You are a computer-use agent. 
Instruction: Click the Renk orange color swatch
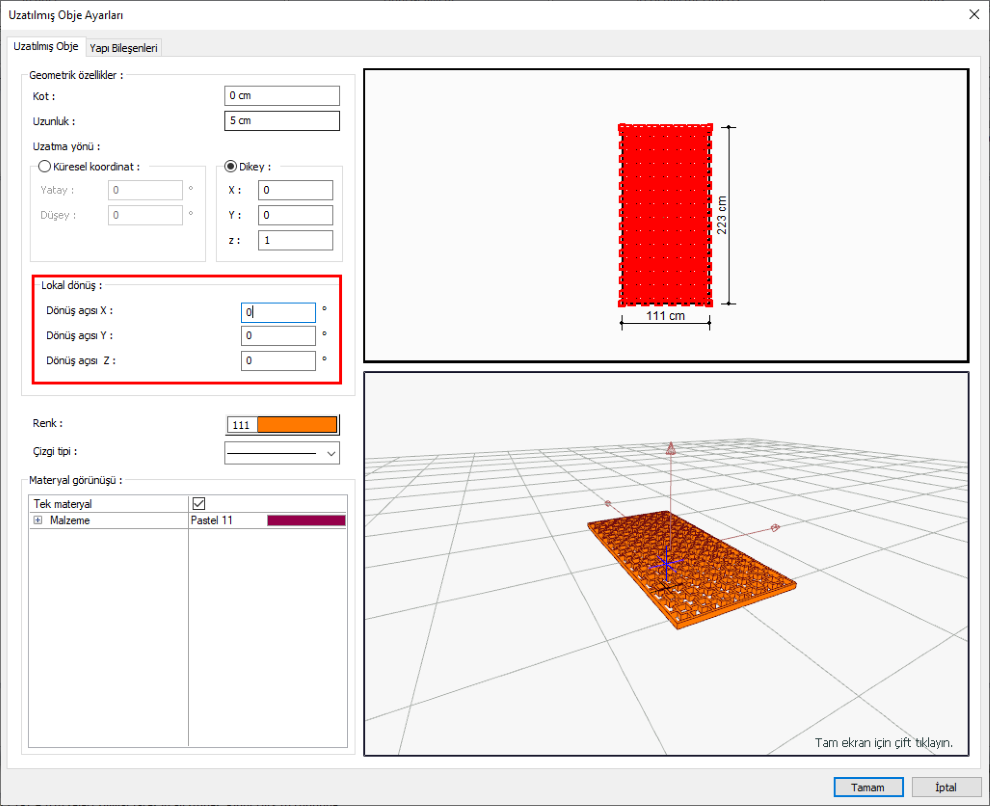pos(296,425)
